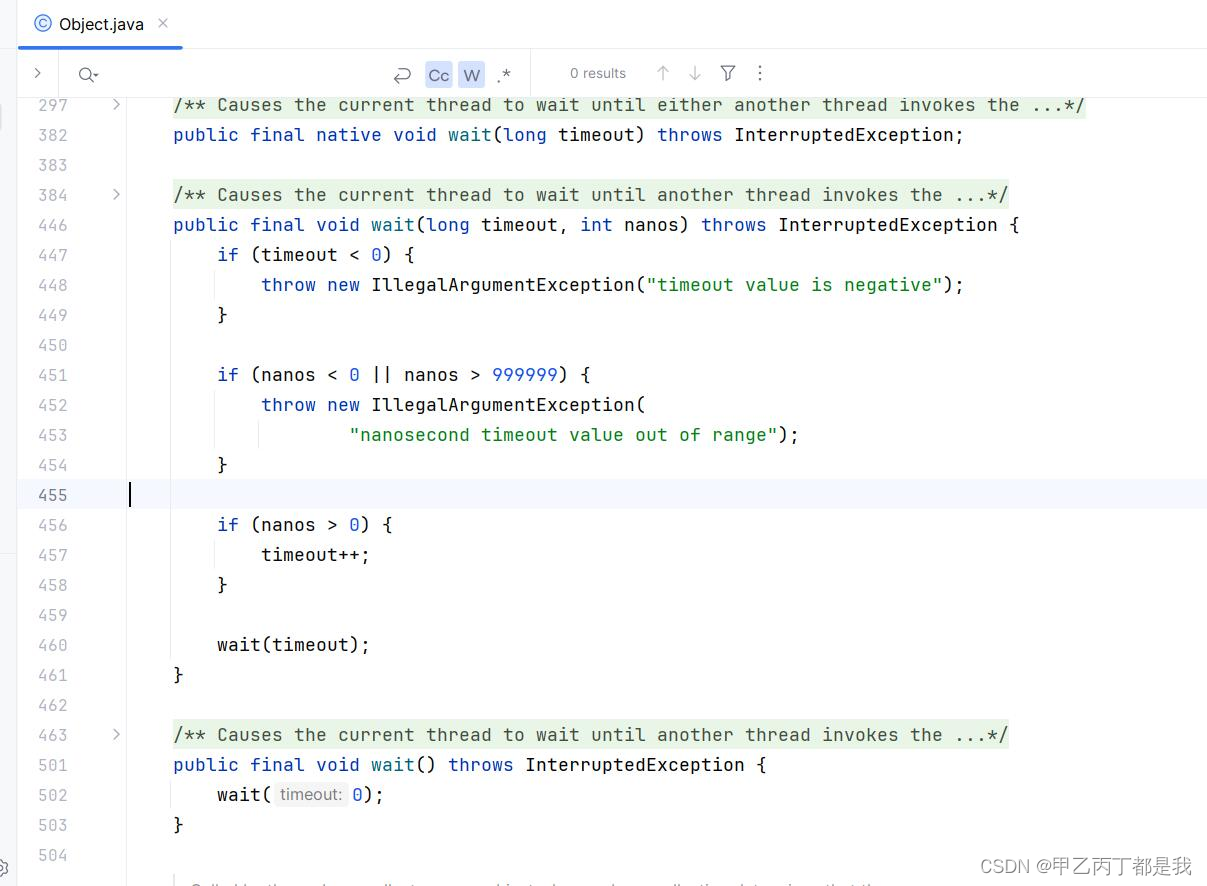Toggle the Cc match-case option
Viewport: 1207px width, 886px height.
pyautogui.click(x=438, y=74)
